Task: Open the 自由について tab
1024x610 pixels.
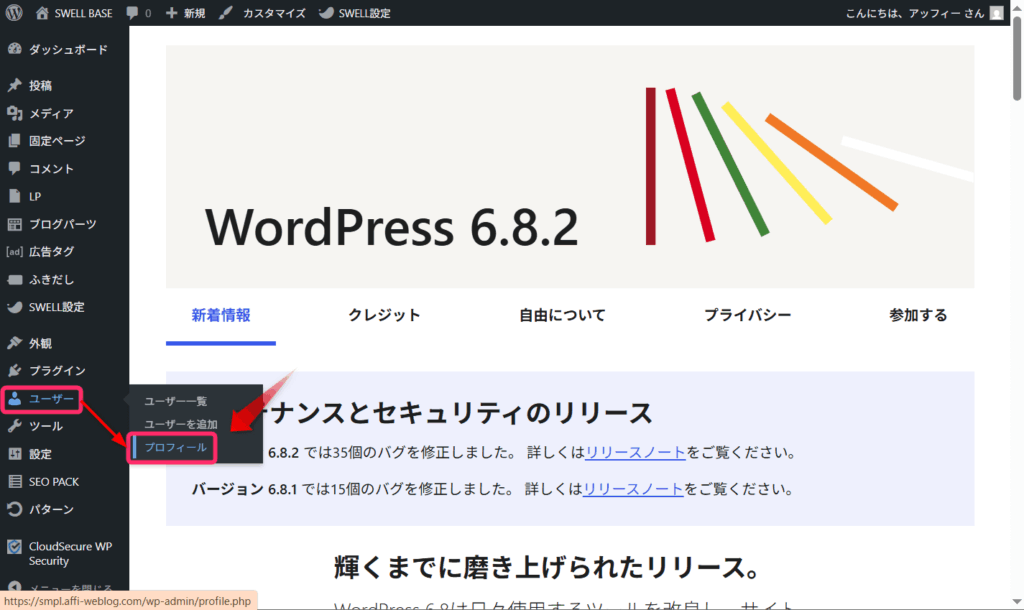Action: (562, 315)
